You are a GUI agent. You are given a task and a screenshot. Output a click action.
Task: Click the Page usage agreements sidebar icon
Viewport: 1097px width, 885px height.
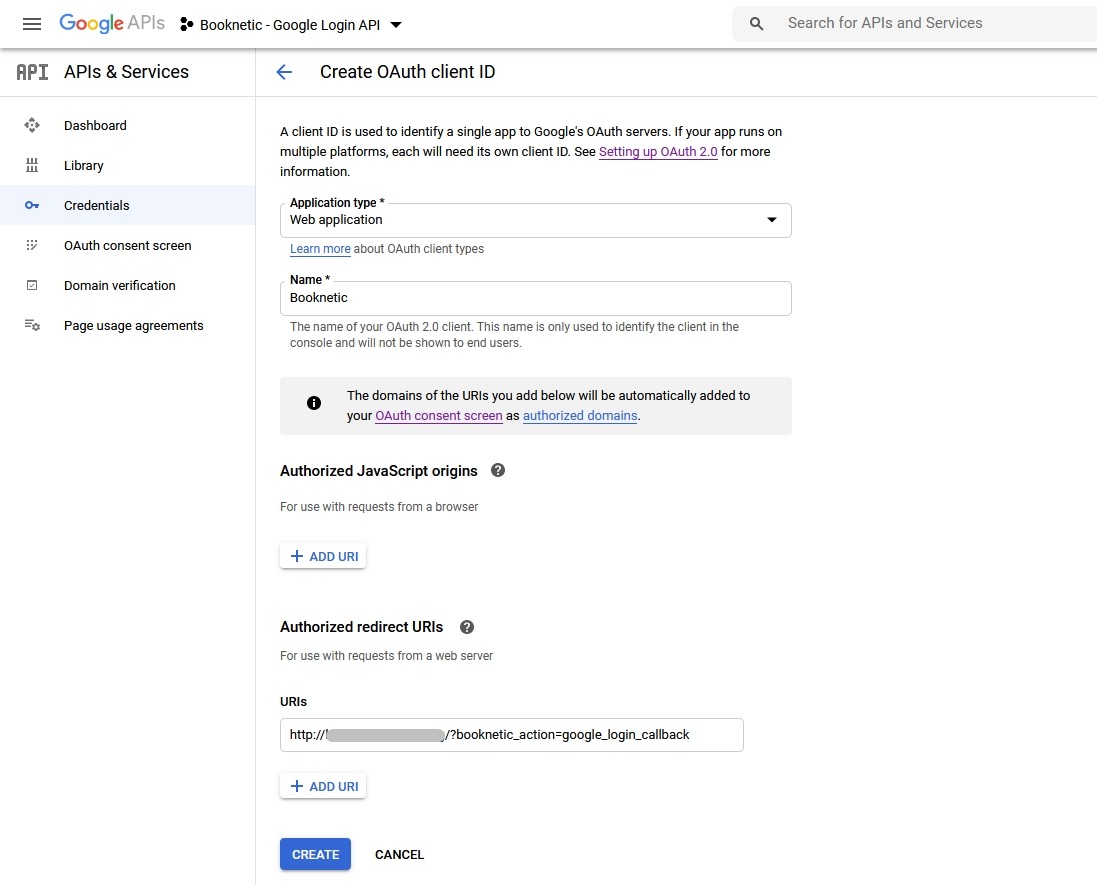31,325
